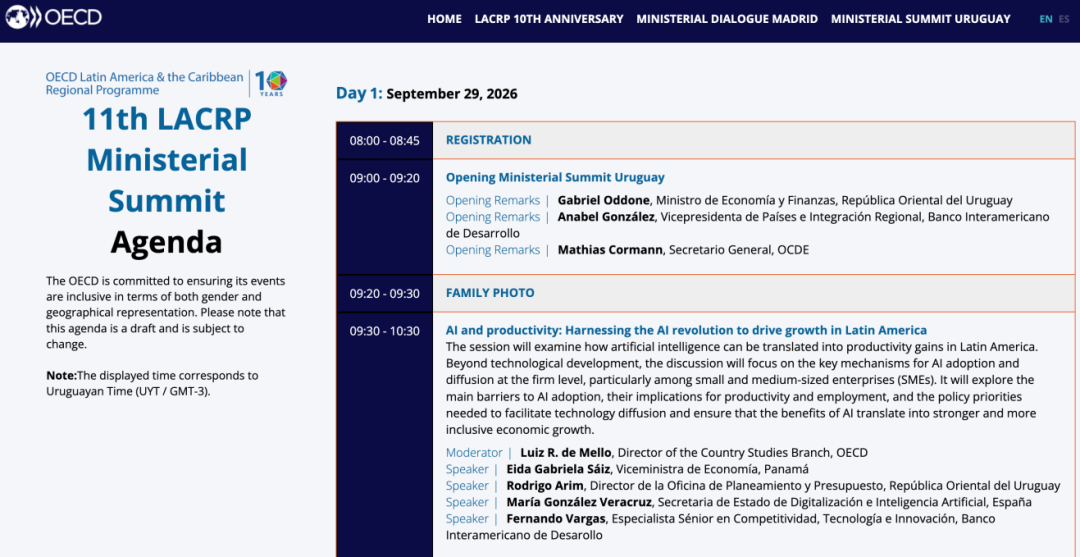This screenshot has height=557, width=1080.
Task: Click 'Day 1: September 29, 2026' heading
Action: (x=426, y=94)
